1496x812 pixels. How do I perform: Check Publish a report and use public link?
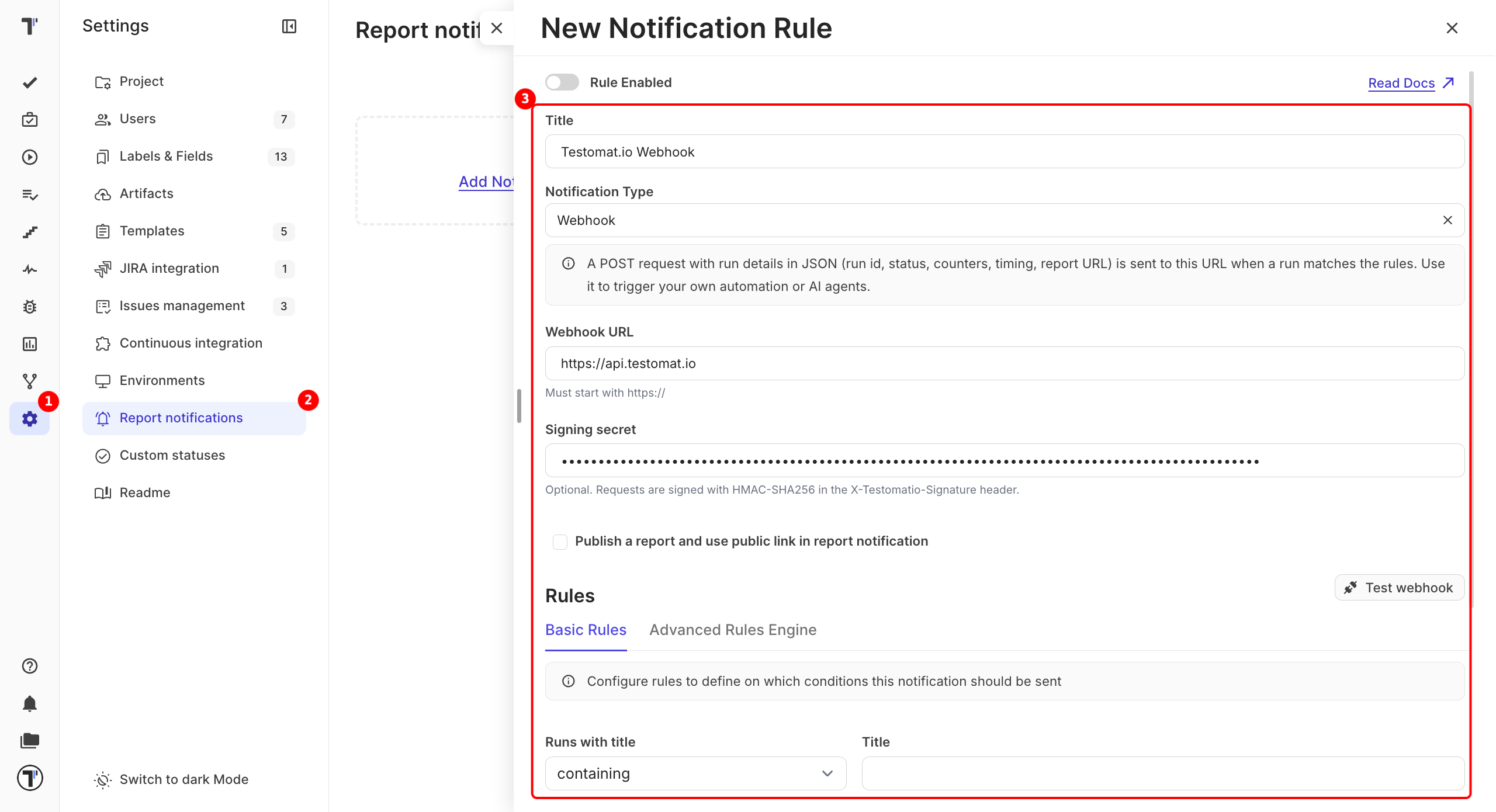(x=560, y=542)
